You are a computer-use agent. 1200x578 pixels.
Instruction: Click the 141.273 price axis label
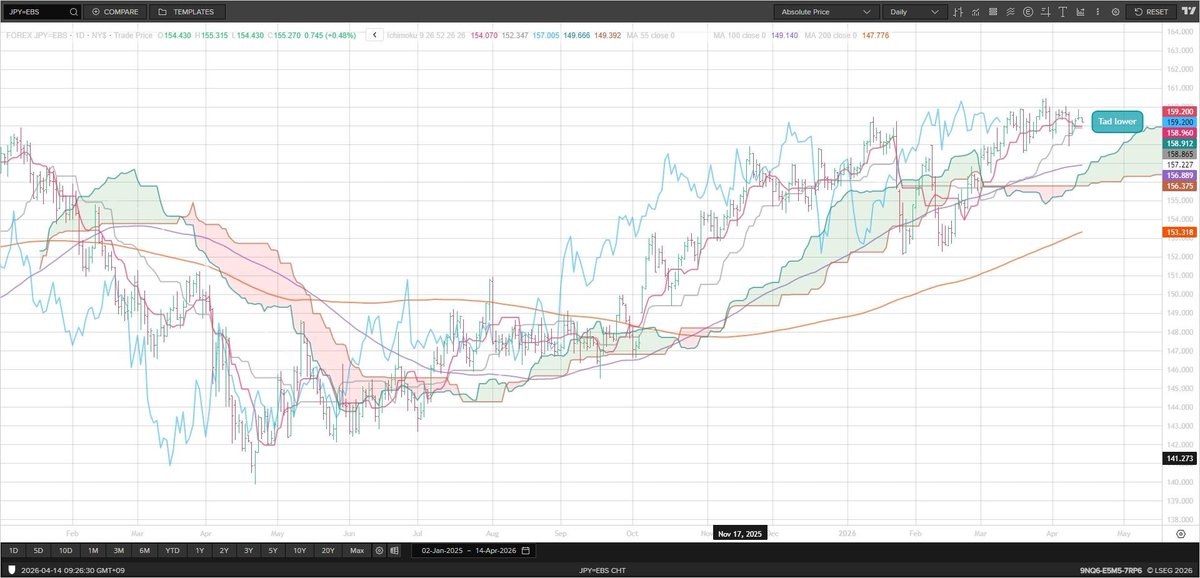pyautogui.click(x=1179, y=458)
